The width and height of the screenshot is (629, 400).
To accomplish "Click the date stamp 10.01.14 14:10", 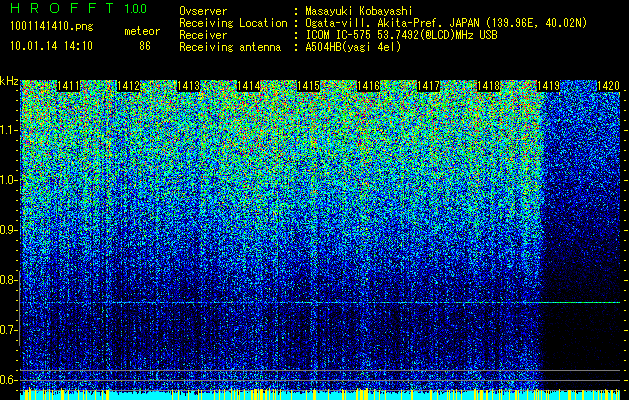I will (x=51, y=45).
